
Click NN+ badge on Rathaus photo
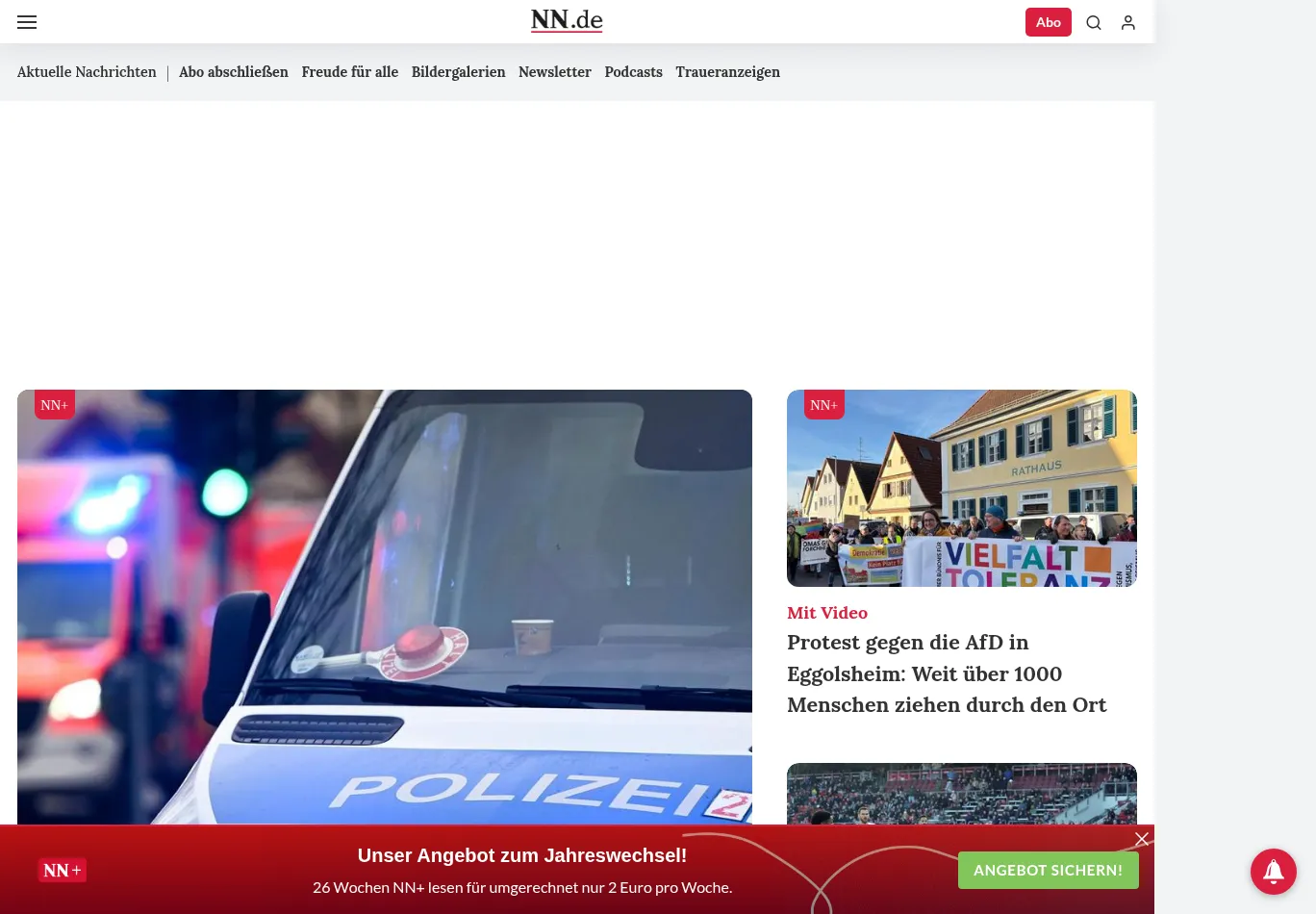click(824, 405)
